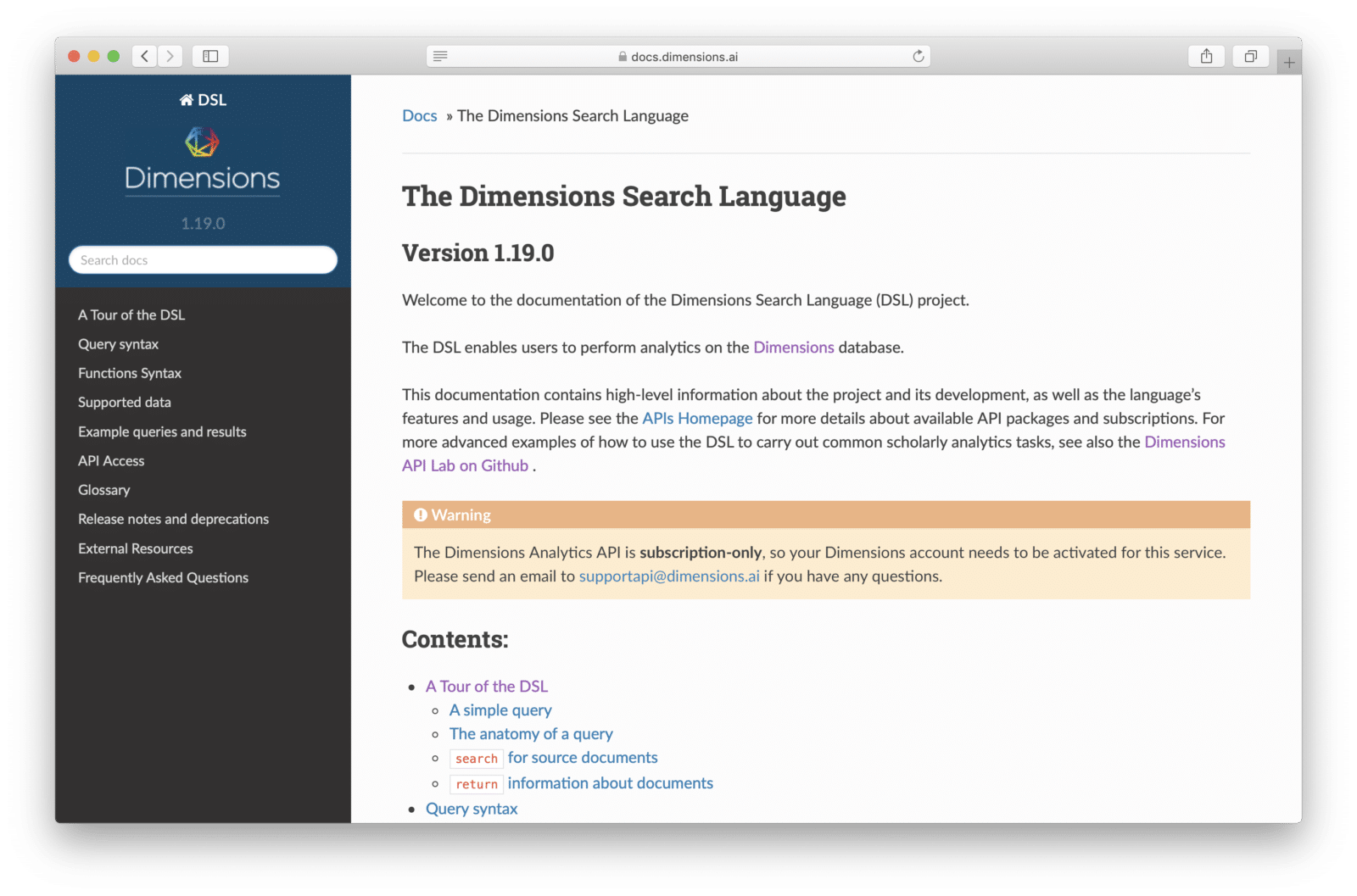
Task: Open the sidebar toggle in the browser toolbar
Action: click(210, 56)
